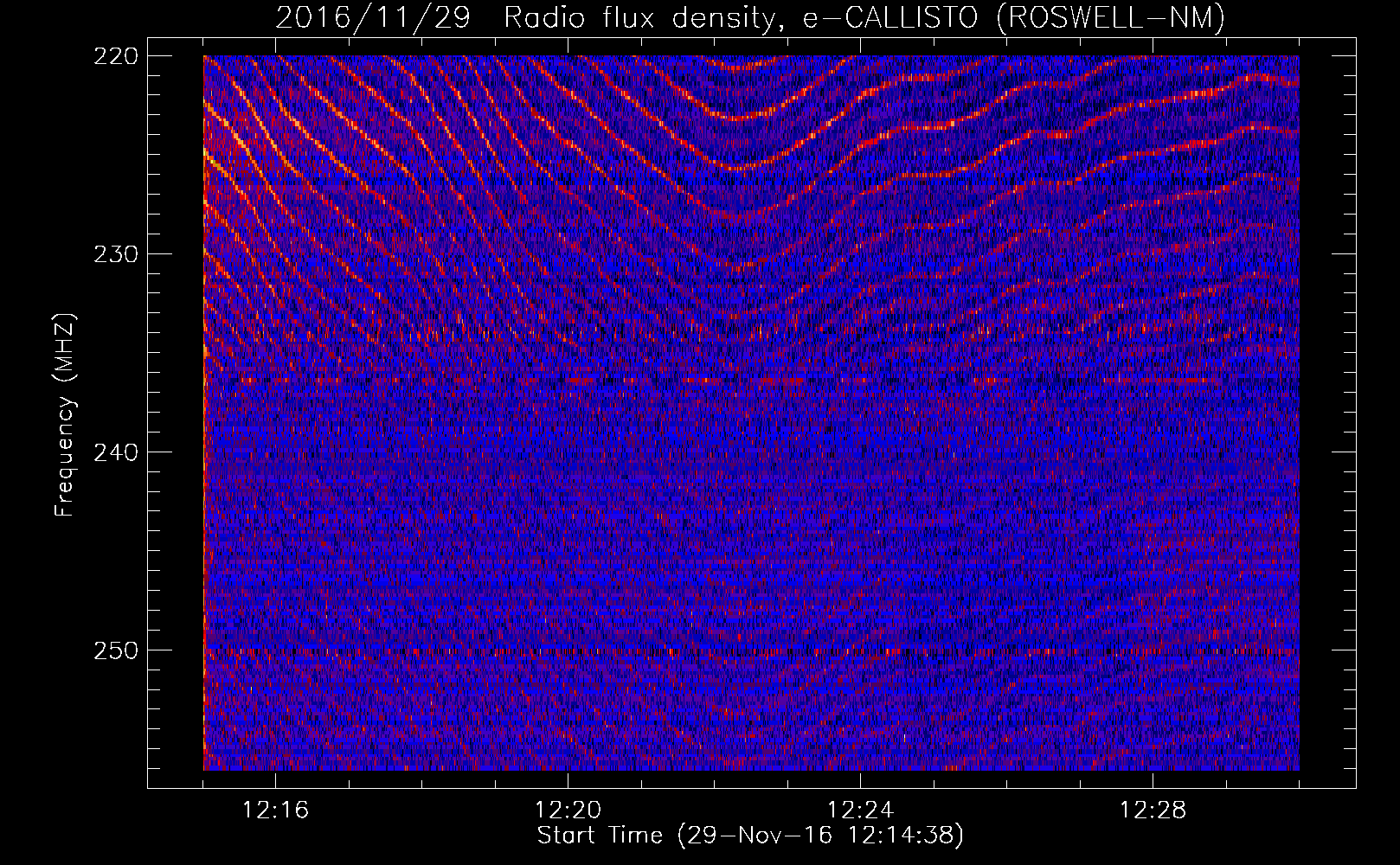Click the 230 frequency tick label
This screenshot has height=865, width=1400.
[x=115, y=254]
